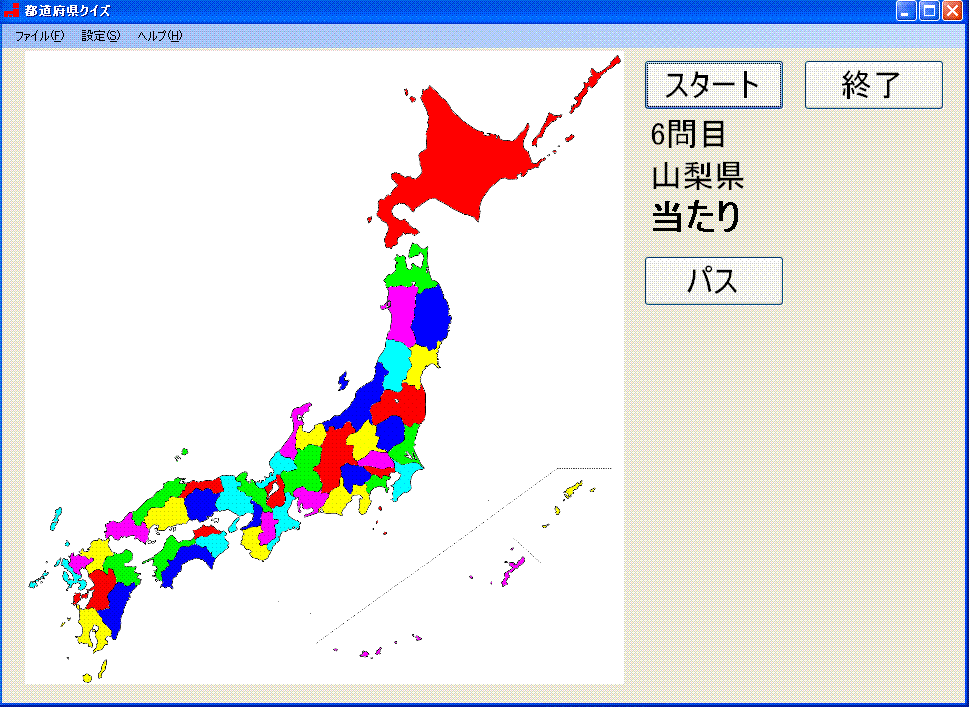This screenshot has width=969, height=707.
Task: Click the パス button to skip question
Action: (714, 281)
